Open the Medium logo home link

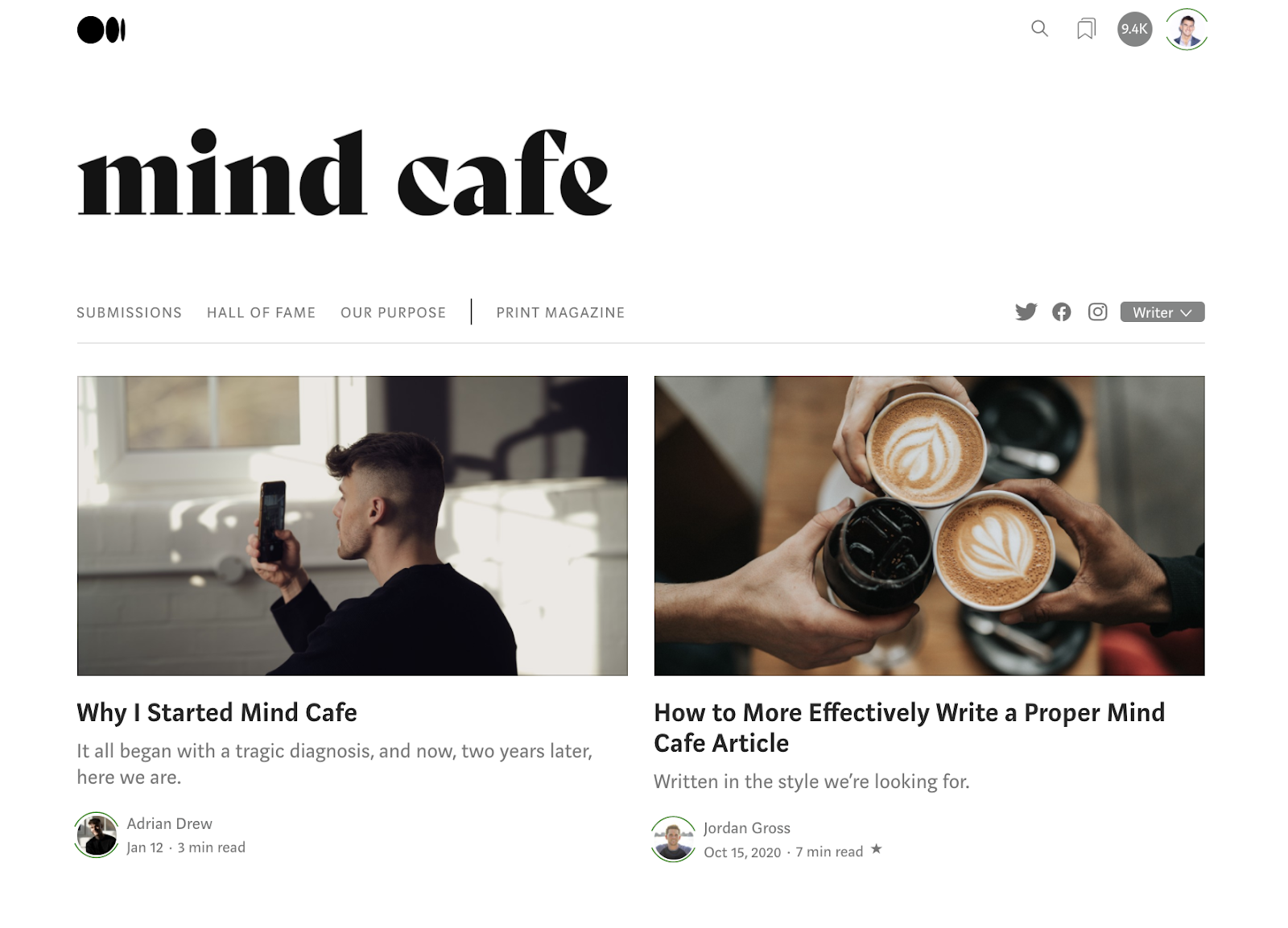(x=101, y=30)
